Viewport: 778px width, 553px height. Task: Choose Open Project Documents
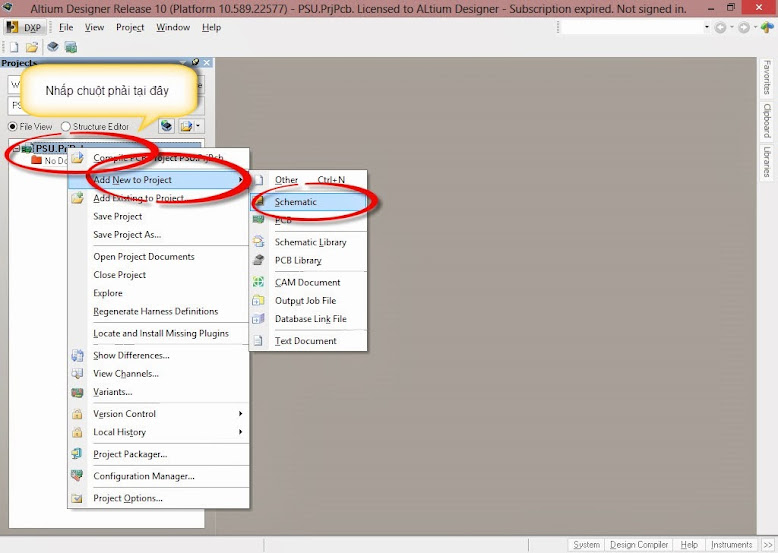tap(158, 256)
